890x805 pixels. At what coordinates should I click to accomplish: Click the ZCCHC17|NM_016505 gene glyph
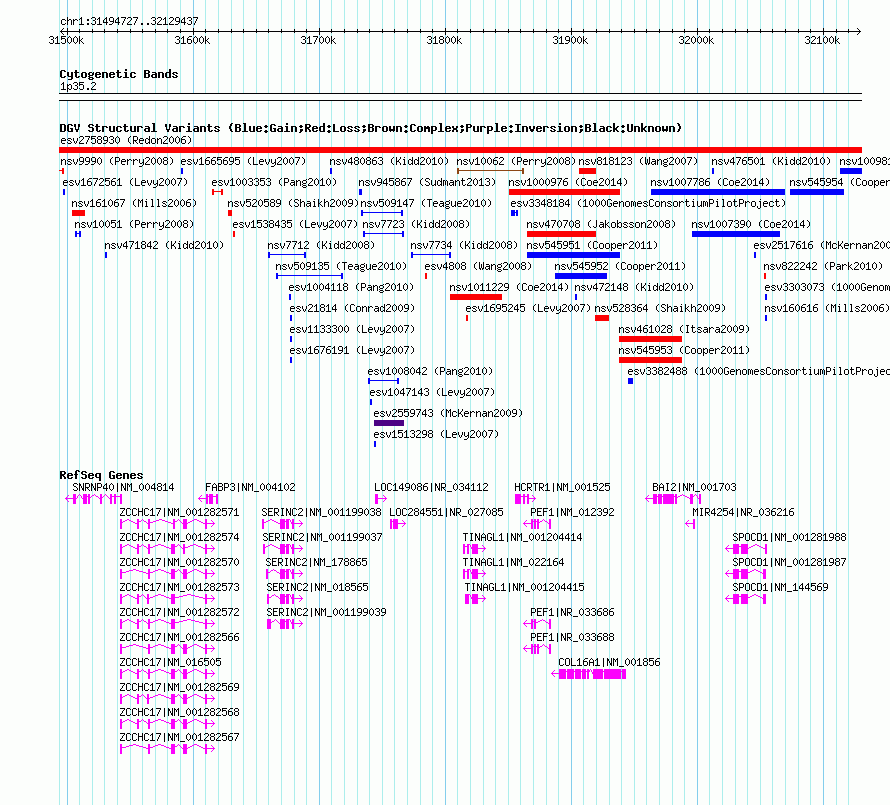coord(167,674)
